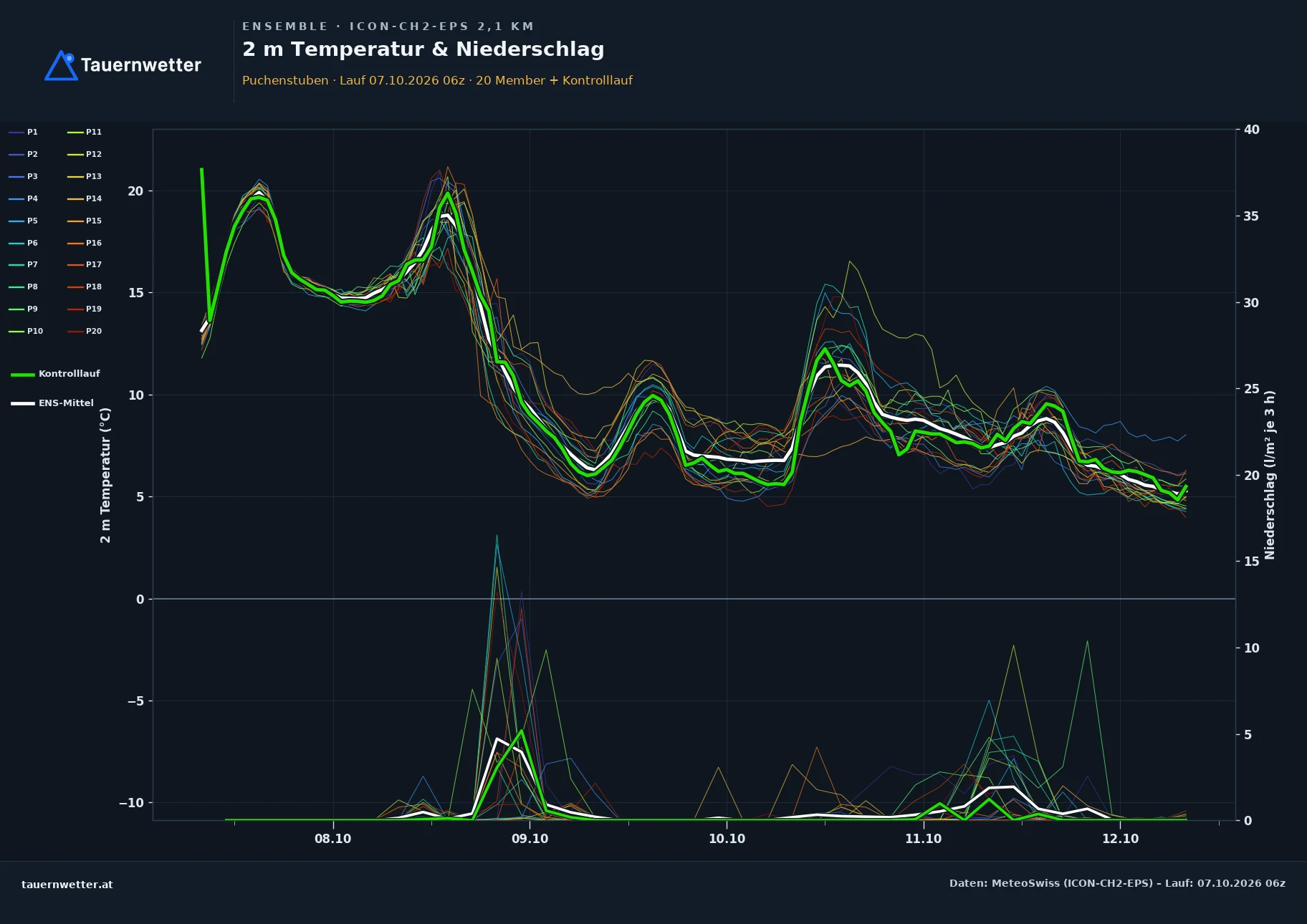The width and height of the screenshot is (1307, 924).
Task: Click the 08.10 date label on x-axis
Action: 333,839
